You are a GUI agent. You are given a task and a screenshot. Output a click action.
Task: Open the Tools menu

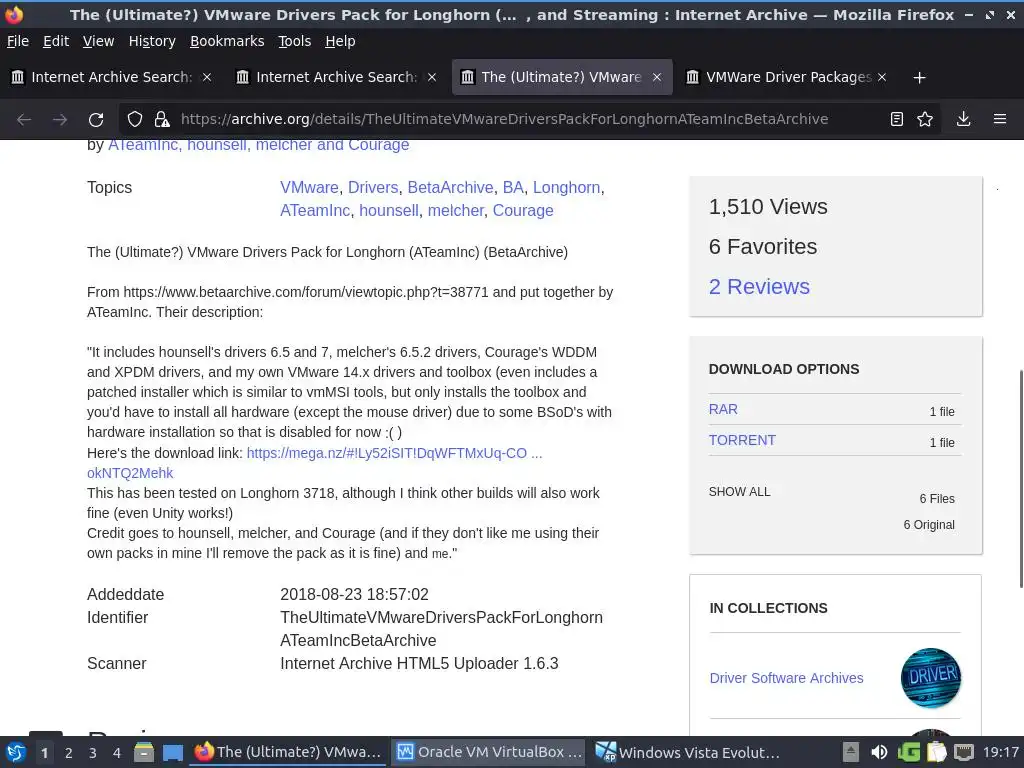pos(295,41)
